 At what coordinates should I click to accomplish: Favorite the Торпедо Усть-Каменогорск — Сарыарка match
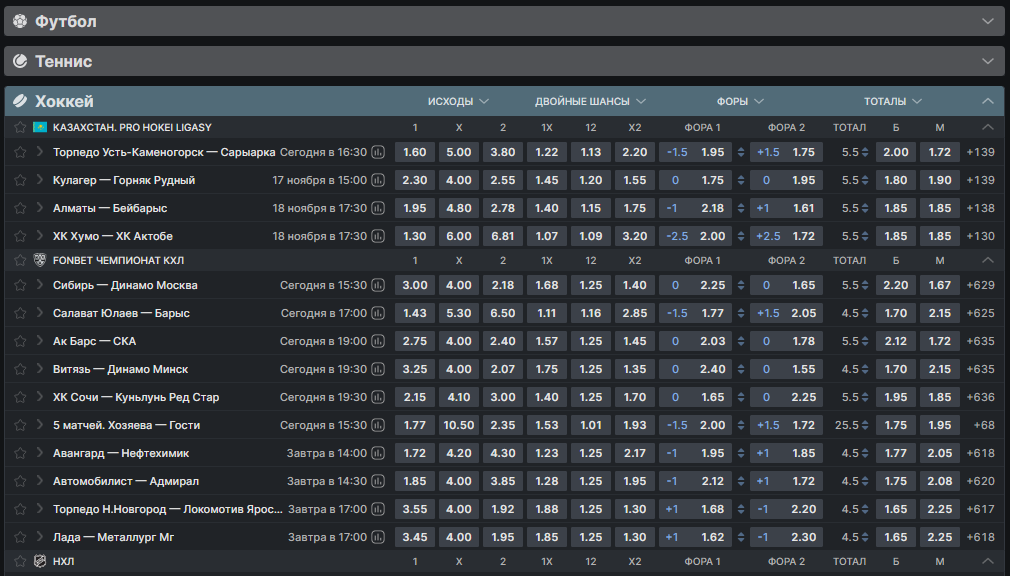(20, 152)
